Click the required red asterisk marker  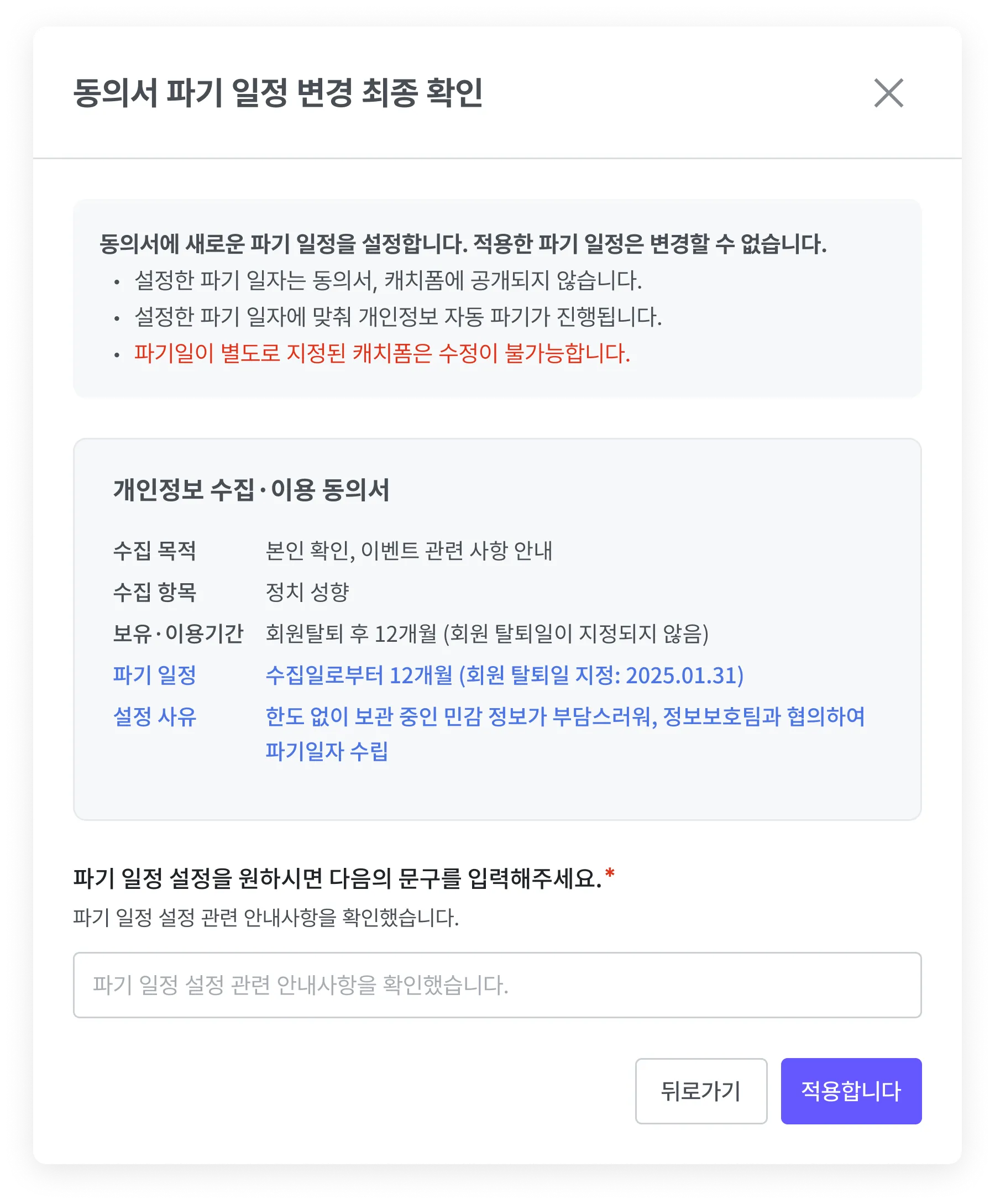coord(610,873)
